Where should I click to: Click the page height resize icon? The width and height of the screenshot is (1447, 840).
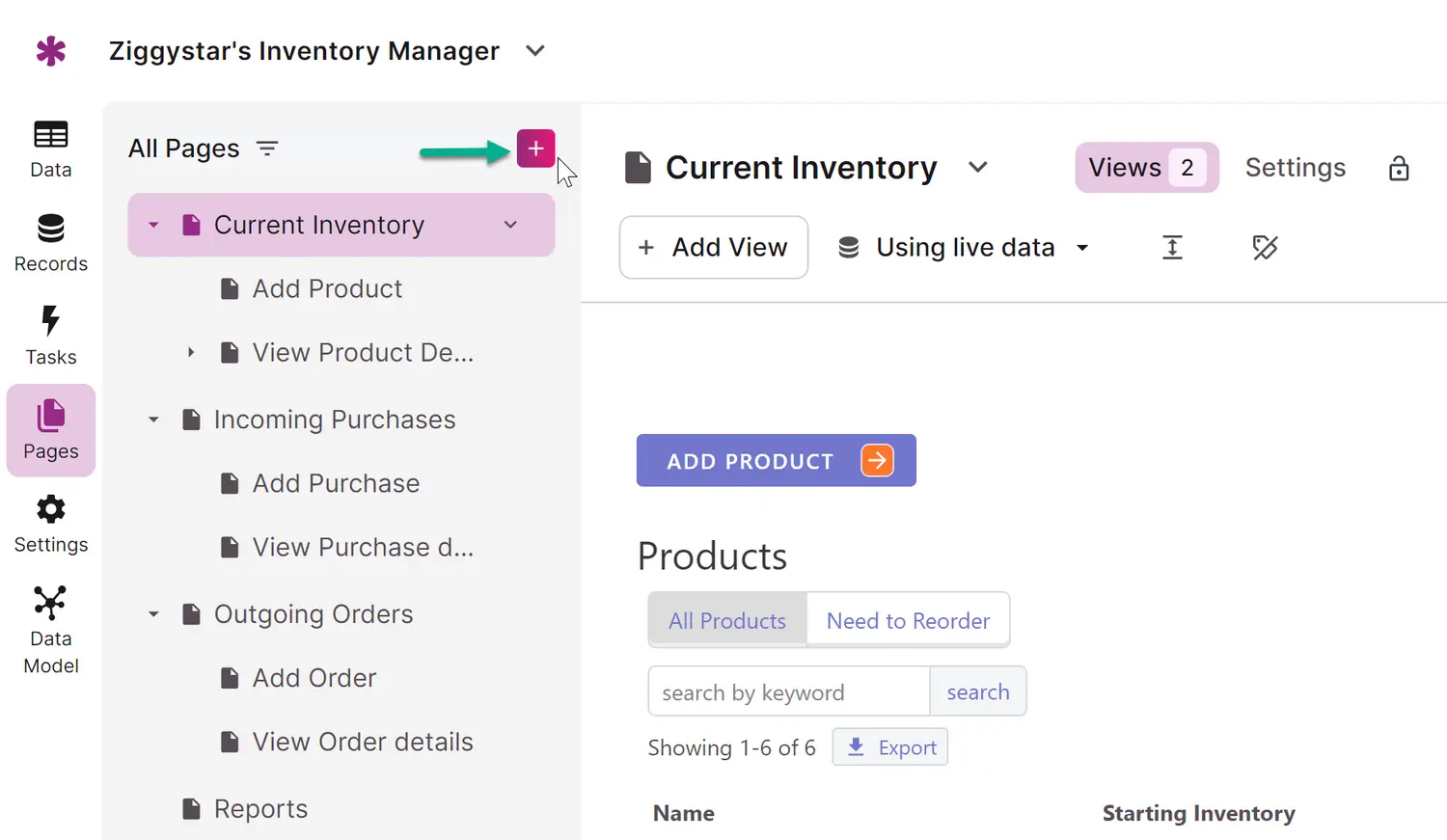tap(1172, 248)
